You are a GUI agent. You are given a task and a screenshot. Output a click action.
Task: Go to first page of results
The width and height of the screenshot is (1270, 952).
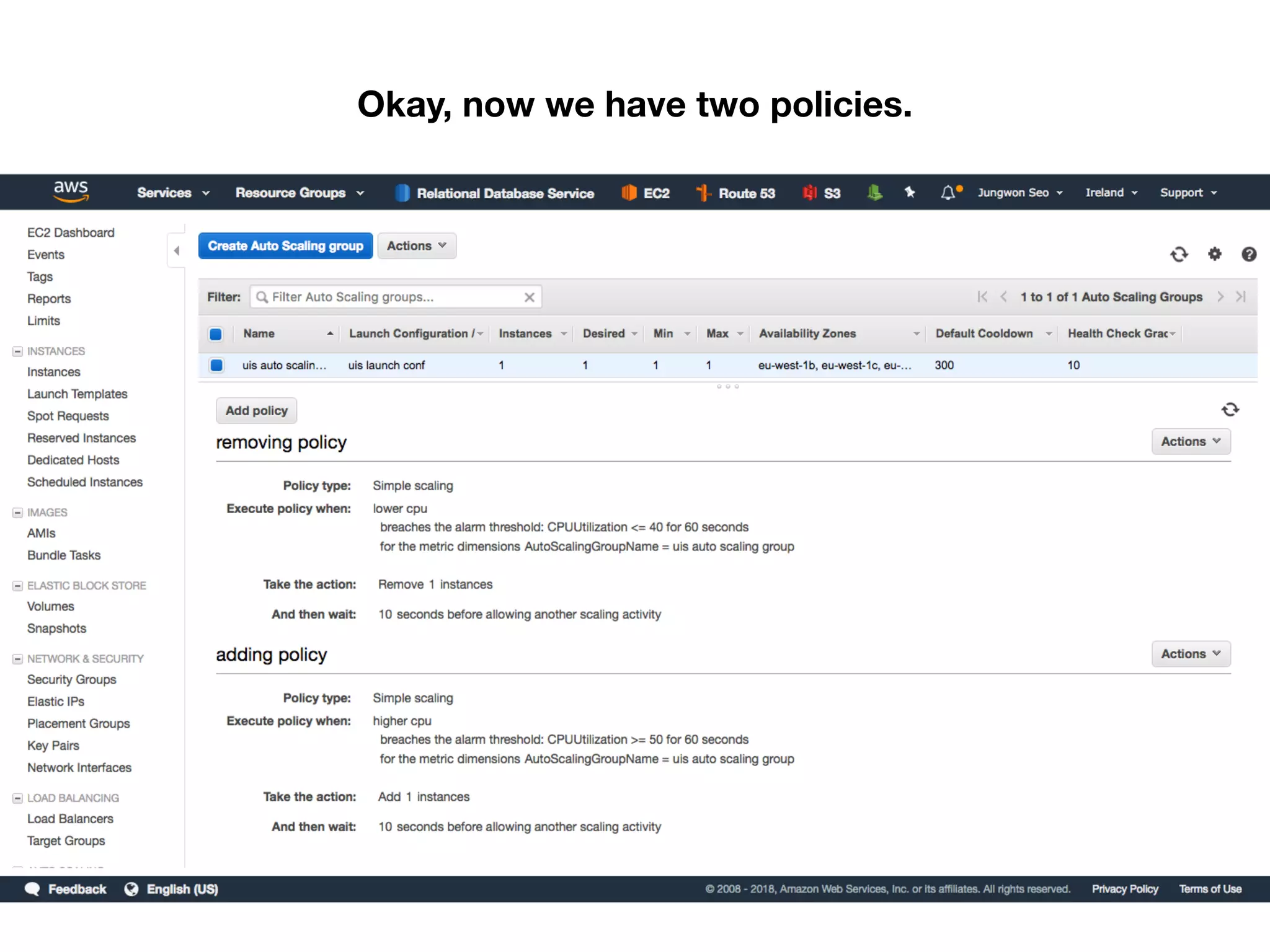point(982,297)
